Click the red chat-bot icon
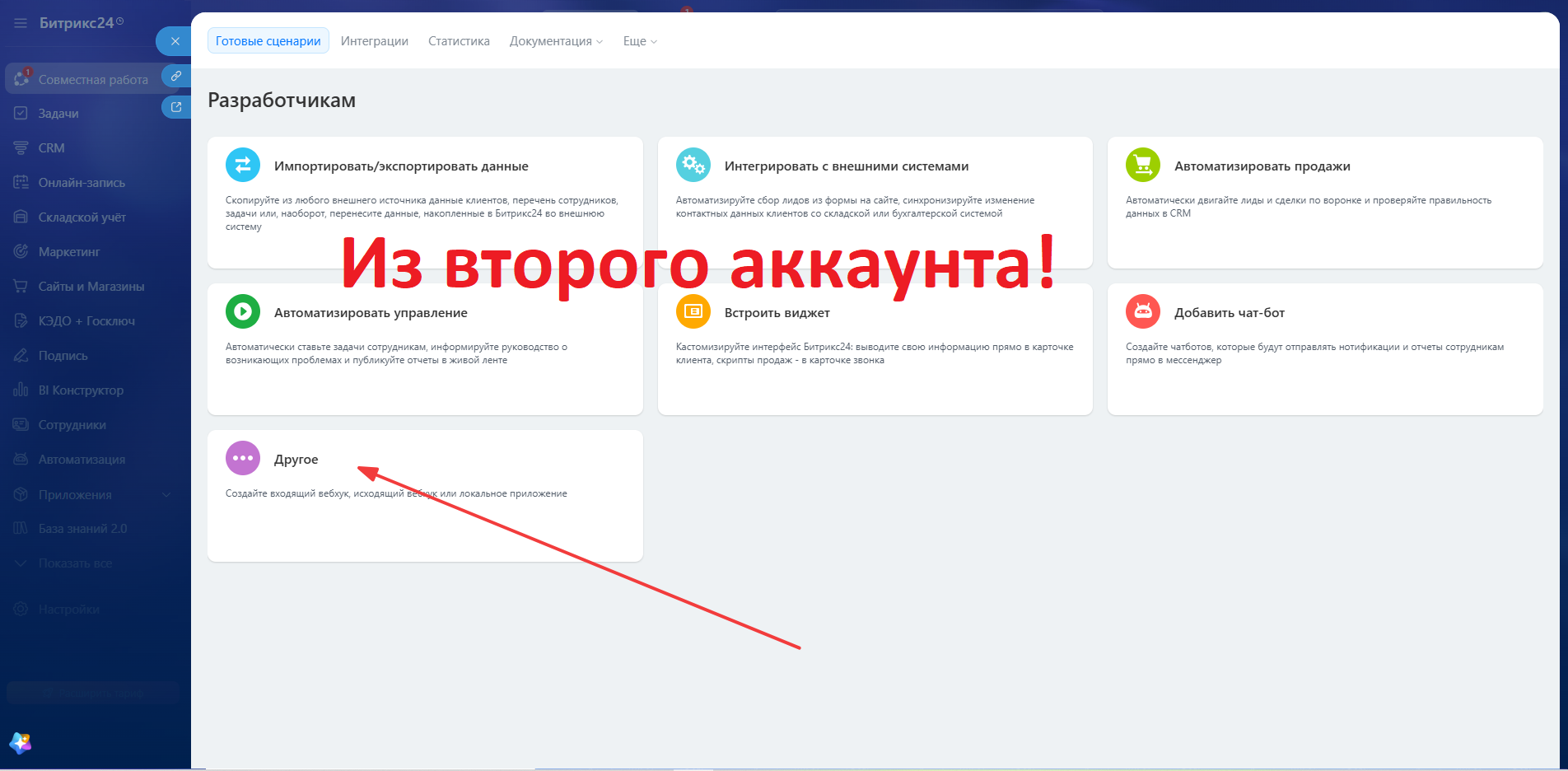Screen dimensions: 1568x771 pyautogui.click(x=1143, y=311)
